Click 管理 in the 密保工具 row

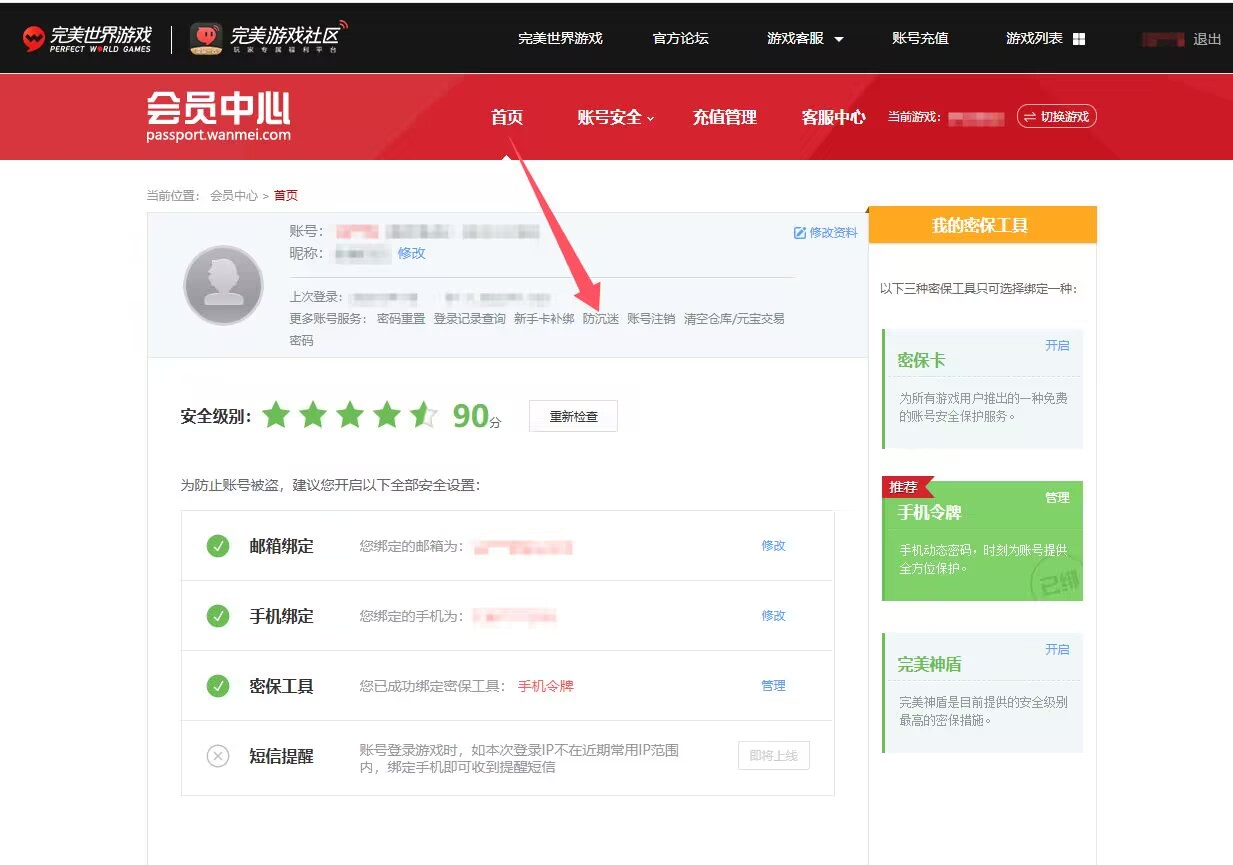point(773,686)
